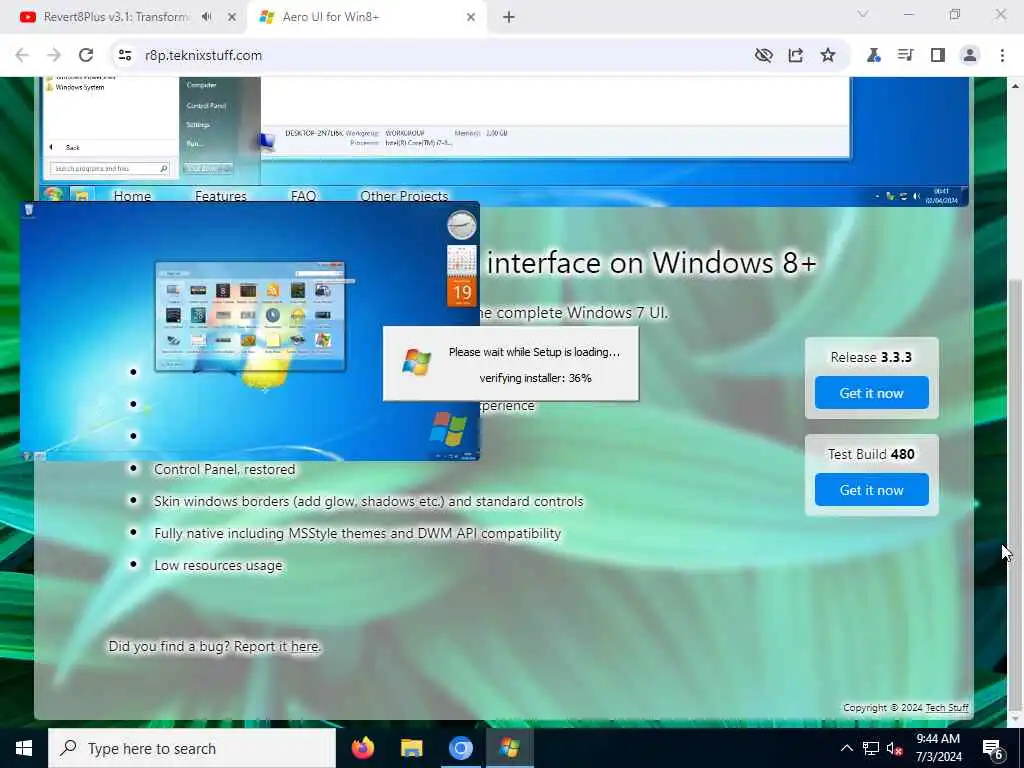Click the taskbar search box
The height and width of the screenshot is (768, 1024).
click(191, 748)
